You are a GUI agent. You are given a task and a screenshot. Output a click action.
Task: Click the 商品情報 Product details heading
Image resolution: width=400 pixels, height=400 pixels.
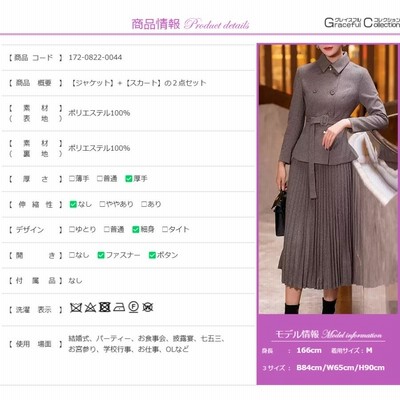coord(190,24)
